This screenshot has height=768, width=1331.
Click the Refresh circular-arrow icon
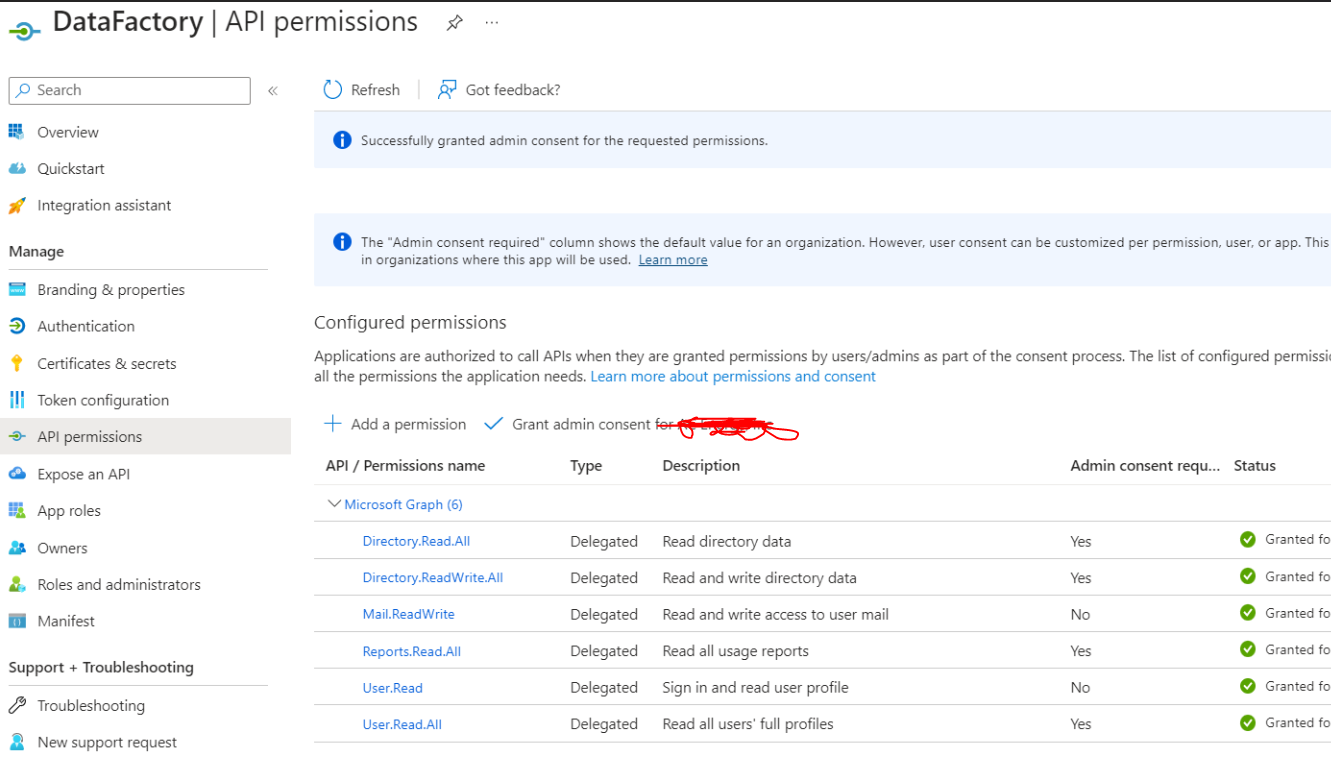point(333,90)
